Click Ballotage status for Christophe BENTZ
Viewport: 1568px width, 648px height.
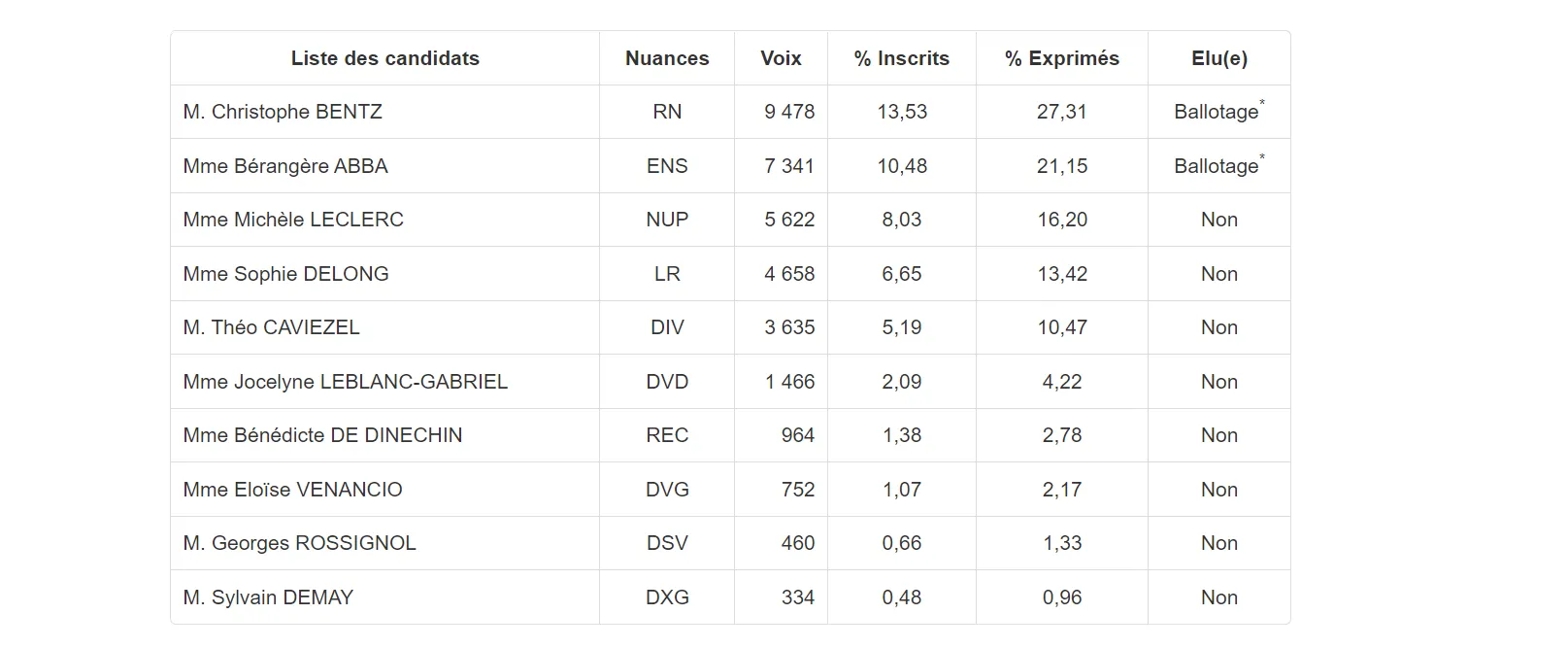(1217, 112)
